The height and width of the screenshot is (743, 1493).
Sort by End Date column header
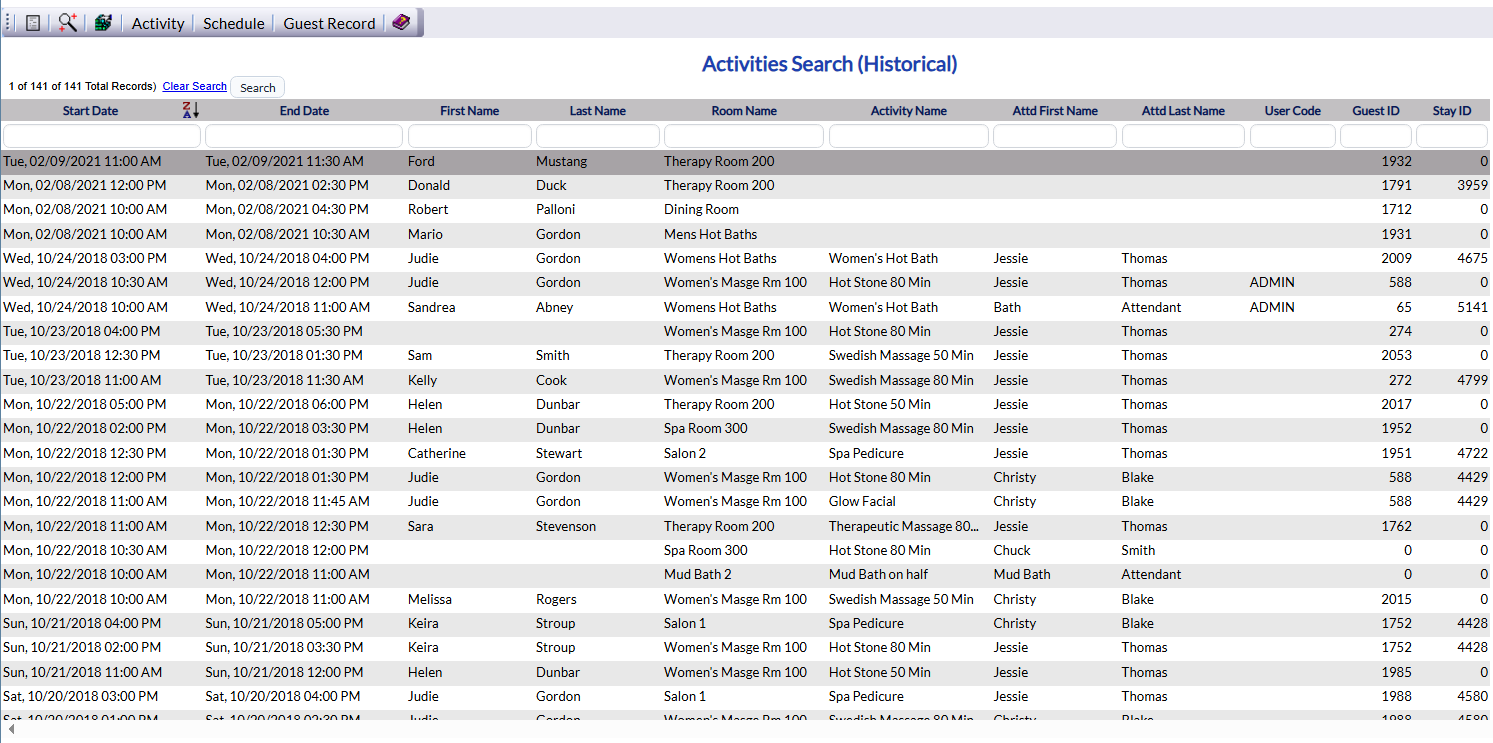(x=304, y=111)
